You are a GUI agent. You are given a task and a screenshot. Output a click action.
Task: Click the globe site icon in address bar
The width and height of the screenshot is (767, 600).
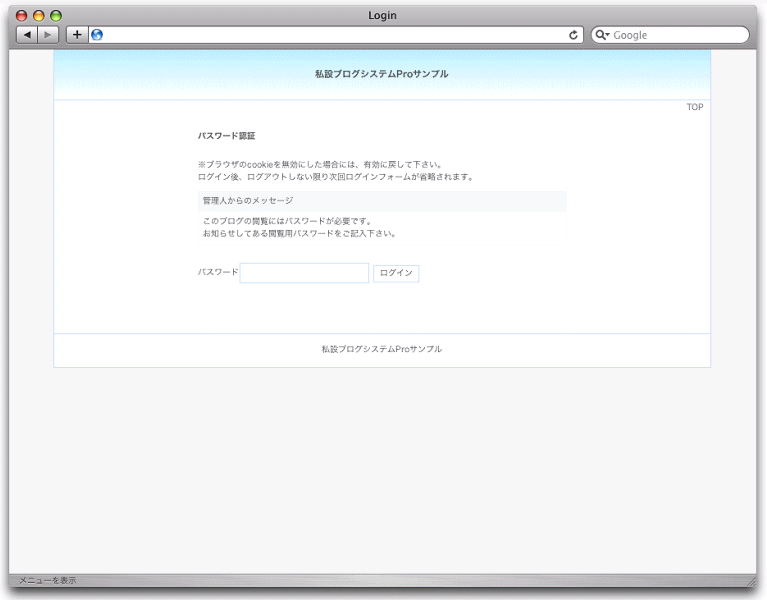point(97,35)
